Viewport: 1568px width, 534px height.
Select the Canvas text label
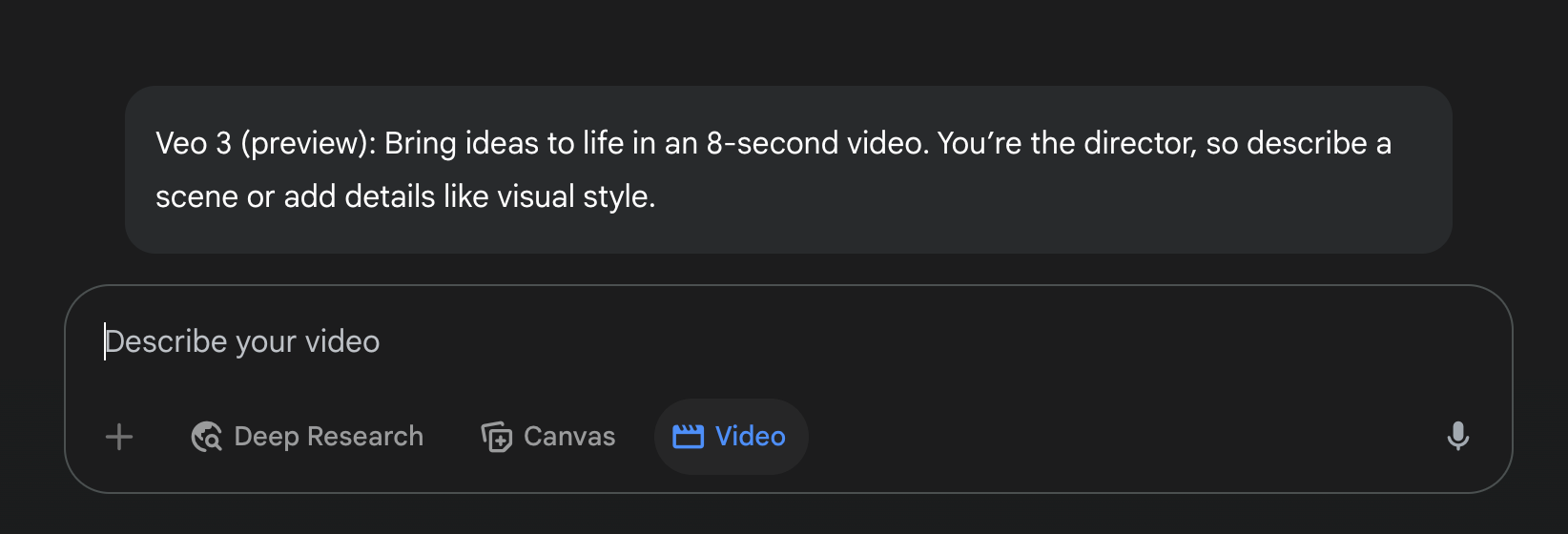(x=569, y=437)
